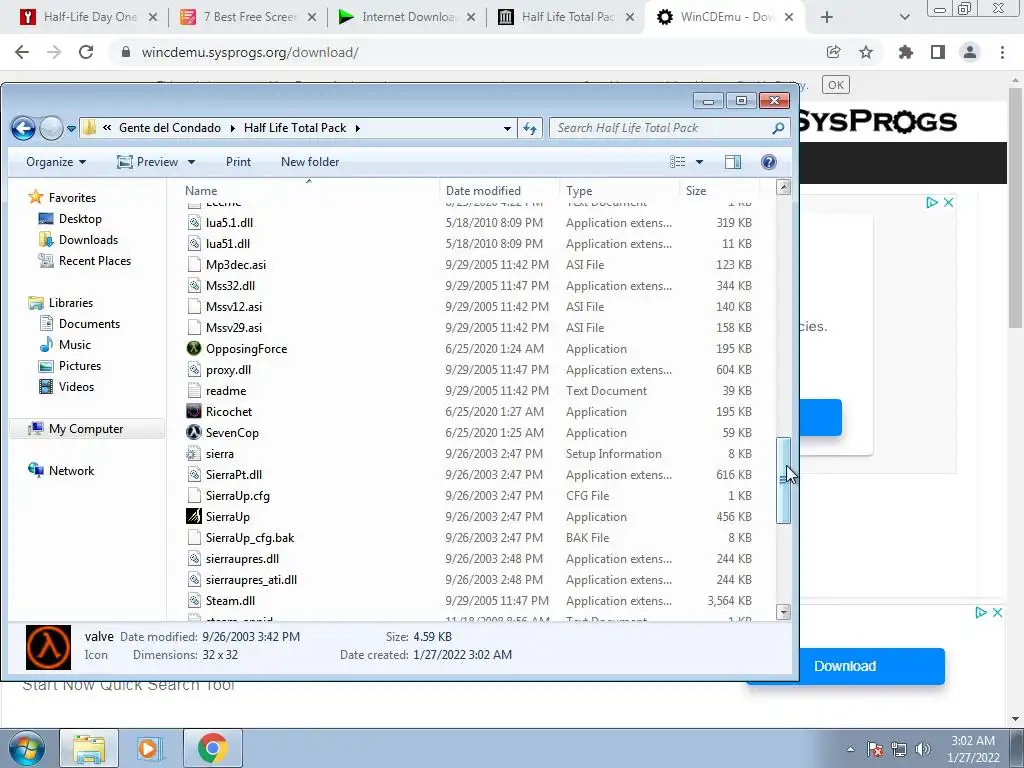Select the OpposingForce application icon

tap(194, 349)
